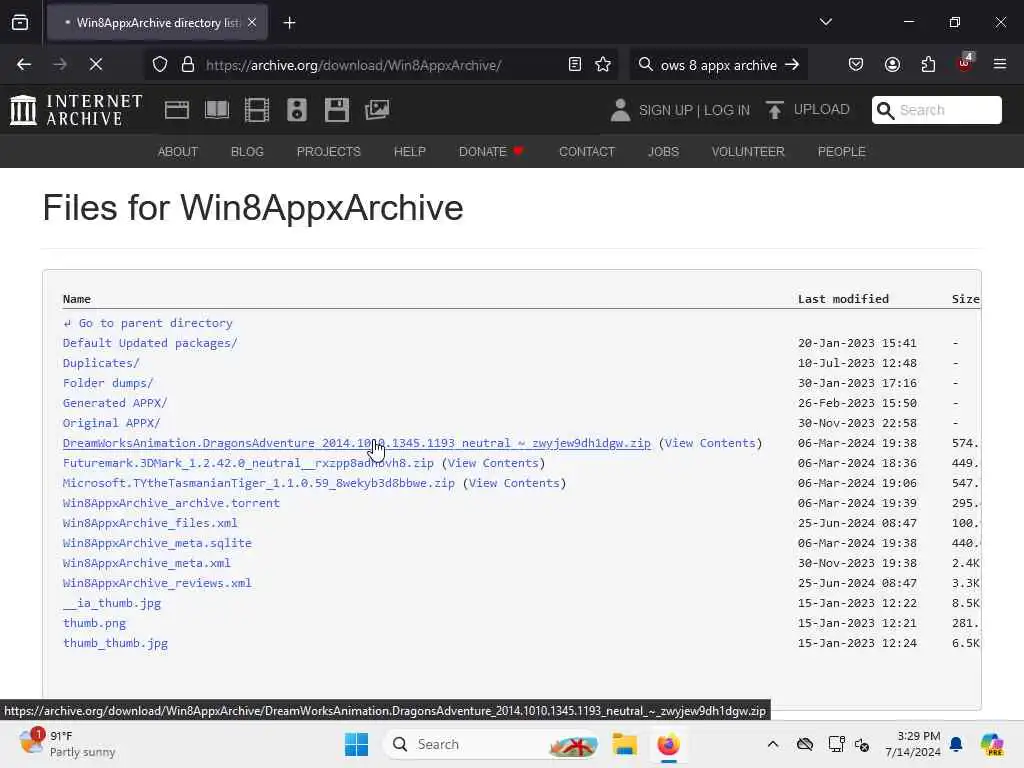
Task: Open the DONATE menu item
Action: (491, 152)
